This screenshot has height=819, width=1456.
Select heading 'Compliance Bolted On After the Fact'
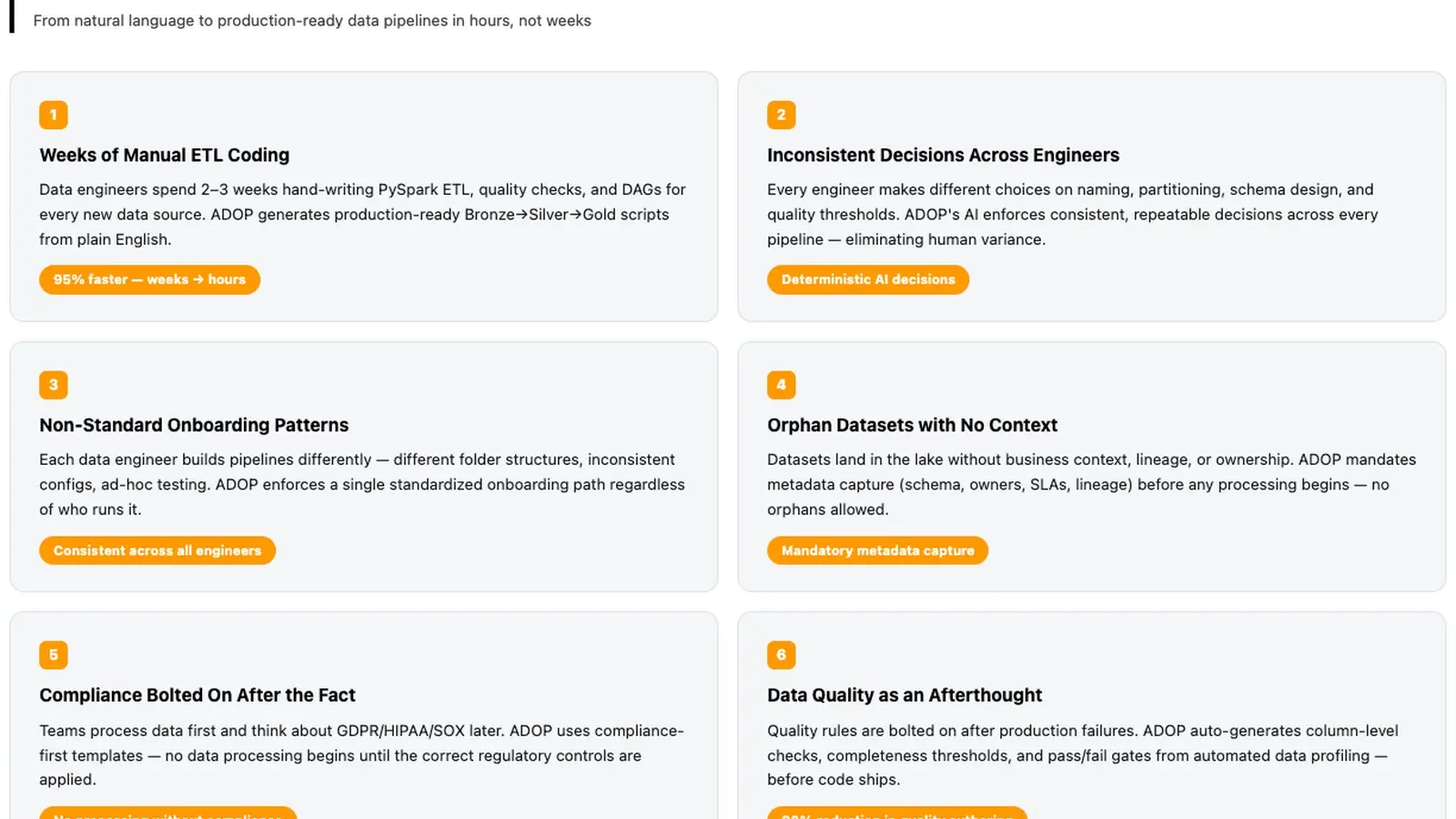pyautogui.click(x=197, y=695)
